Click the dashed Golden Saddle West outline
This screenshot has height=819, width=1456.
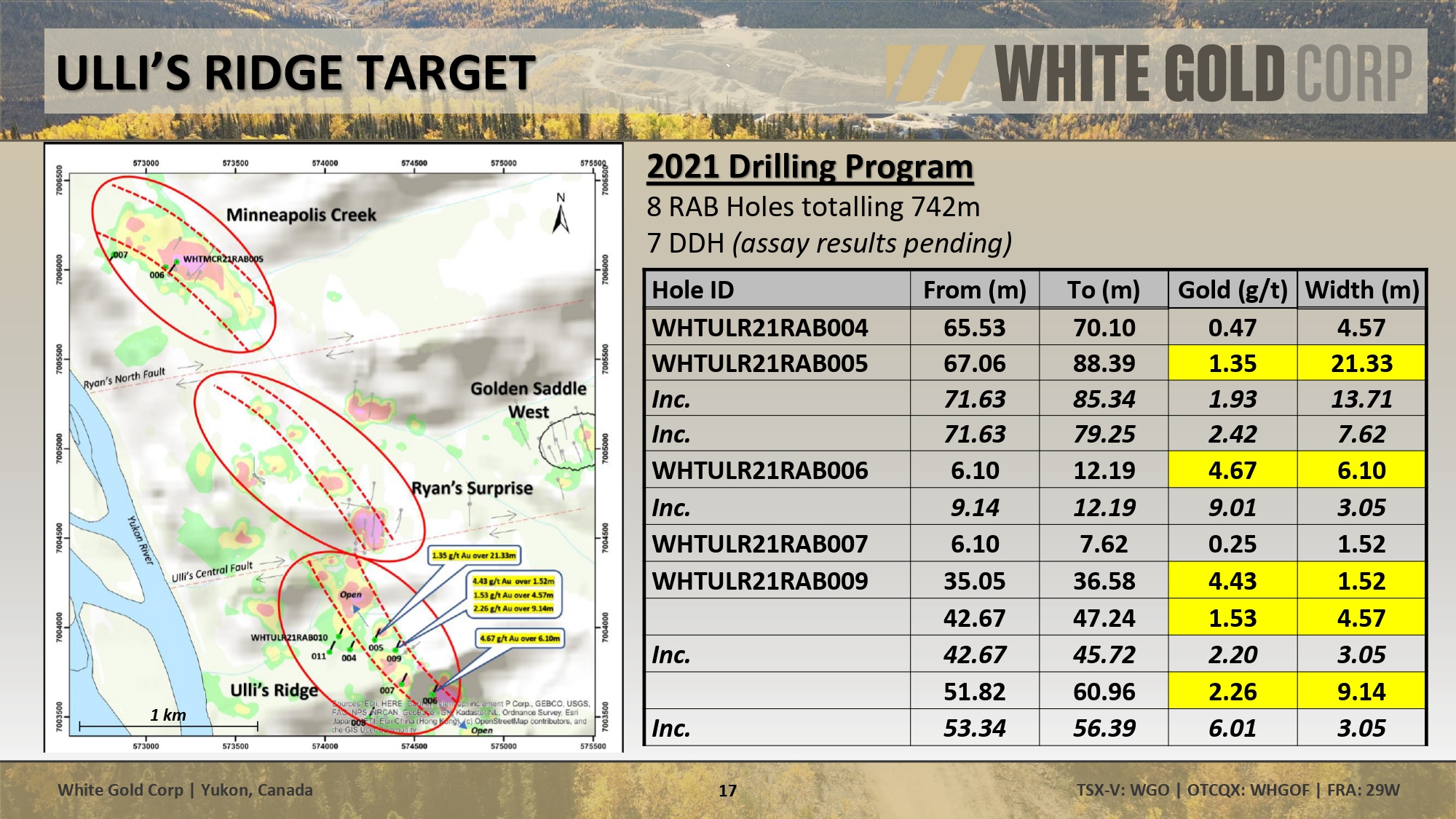click(x=566, y=442)
